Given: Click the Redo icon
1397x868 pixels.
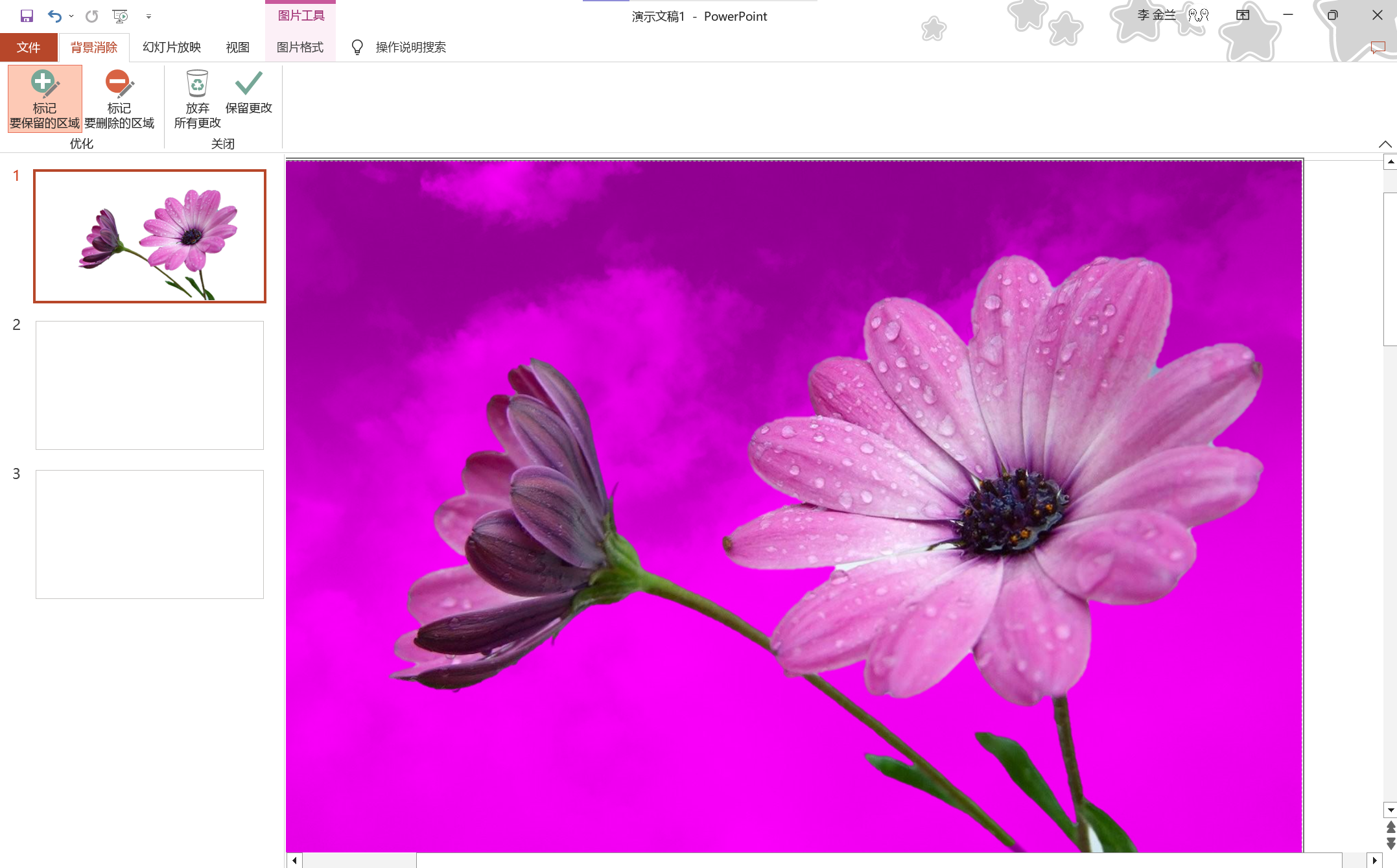Looking at the screenshot, I should click(92, 16).
